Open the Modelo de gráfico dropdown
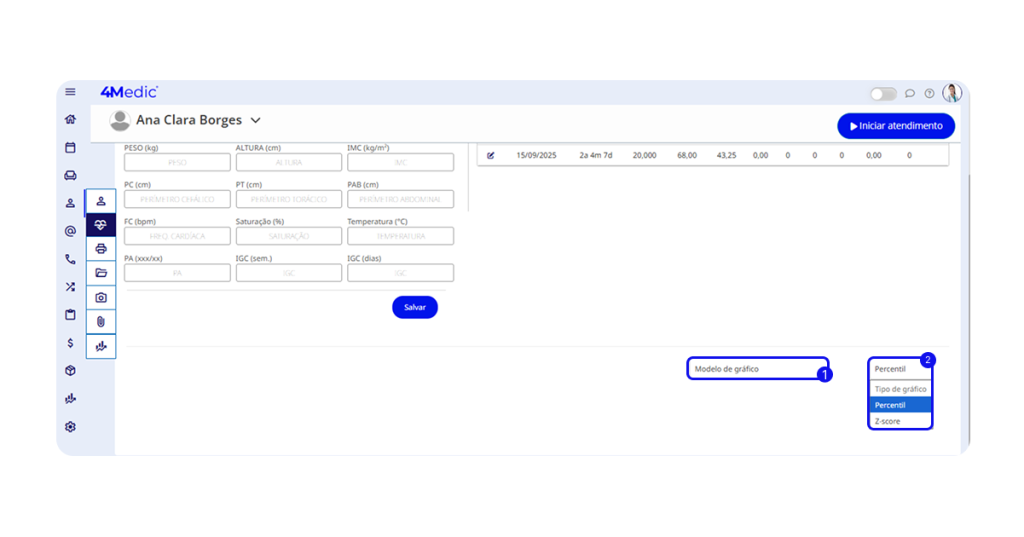1024x537 pixels. (x=757, y=369)
